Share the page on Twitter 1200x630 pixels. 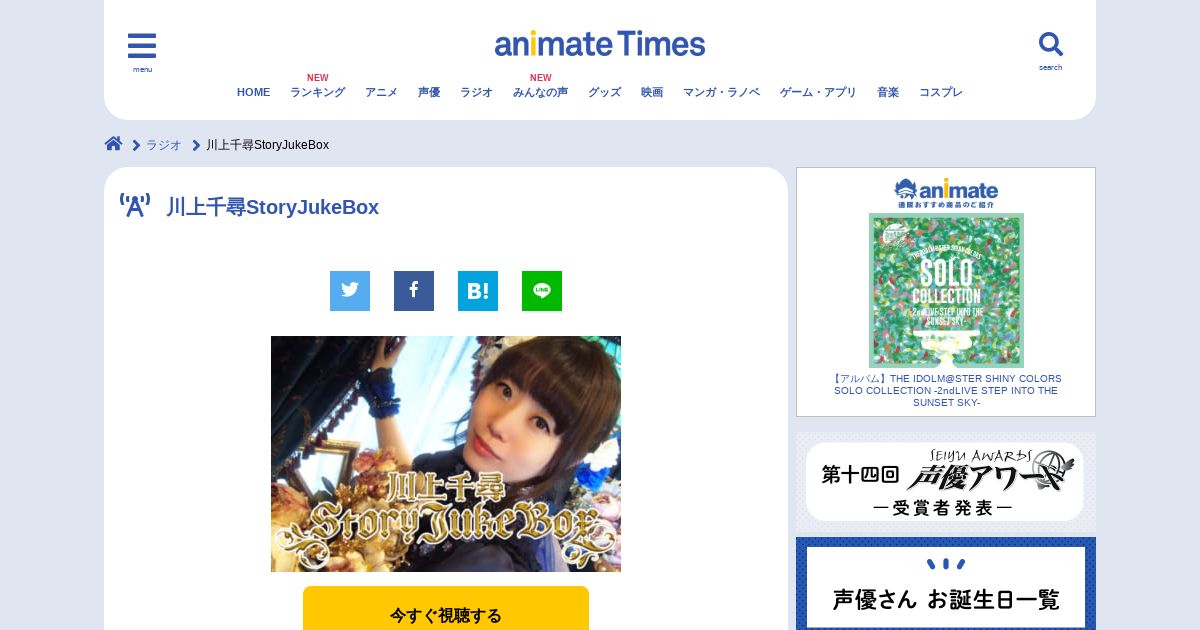coord(350,291)
